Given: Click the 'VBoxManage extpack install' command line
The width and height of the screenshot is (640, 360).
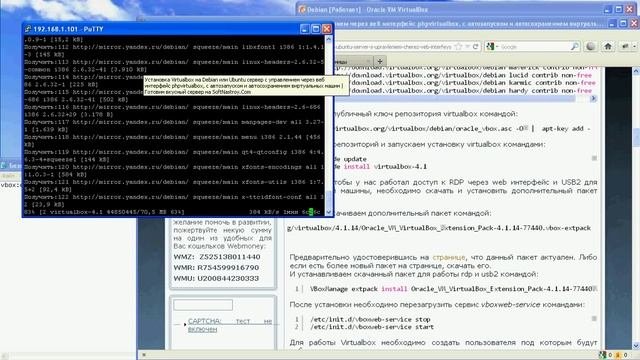Looking at the screenshot, I should (x=451, y=289).
